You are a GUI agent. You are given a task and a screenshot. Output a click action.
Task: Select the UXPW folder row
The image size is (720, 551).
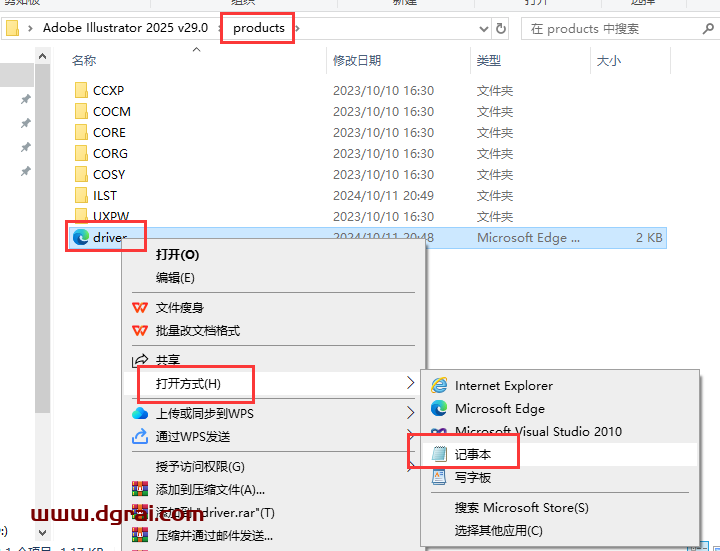367,216
